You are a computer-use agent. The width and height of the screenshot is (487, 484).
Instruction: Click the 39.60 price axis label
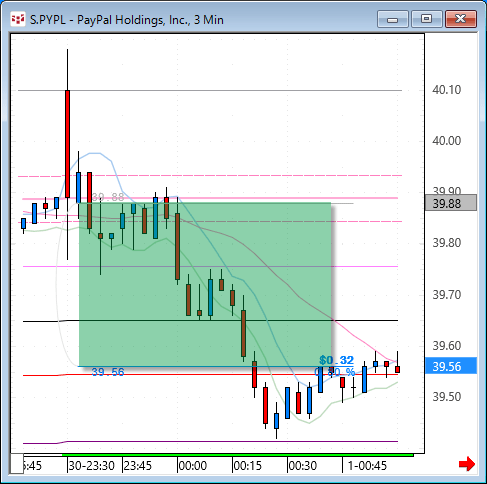coord(447,346)
